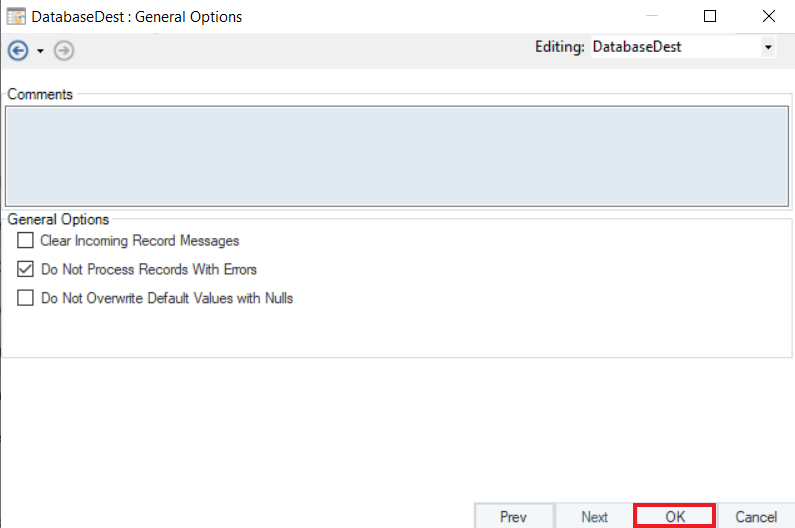Viewport: 795px width, 528px height.
Task: Click the greyed-out forward arrow icon
Action: tap(64, 50)
